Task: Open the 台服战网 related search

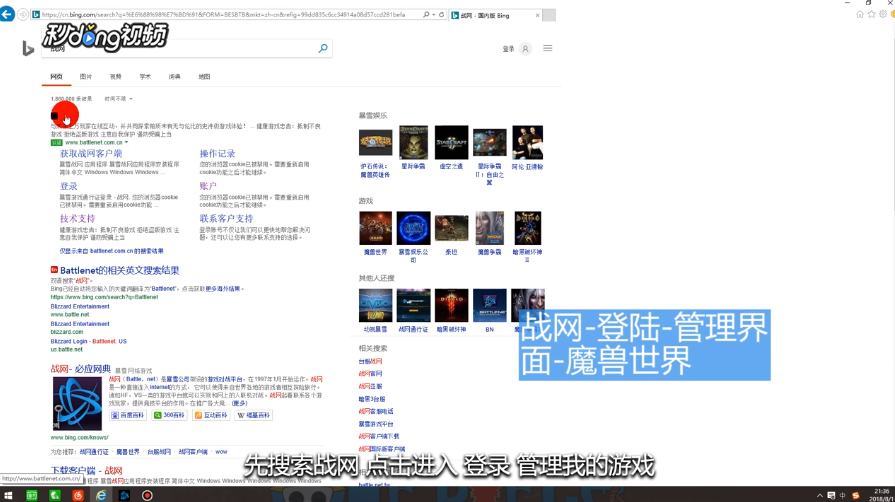Action: point(370,362)
